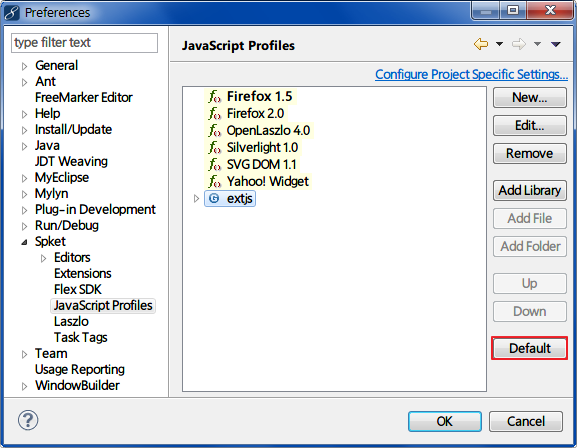Dismiss the dialog with Cancel

pos(526,421)
